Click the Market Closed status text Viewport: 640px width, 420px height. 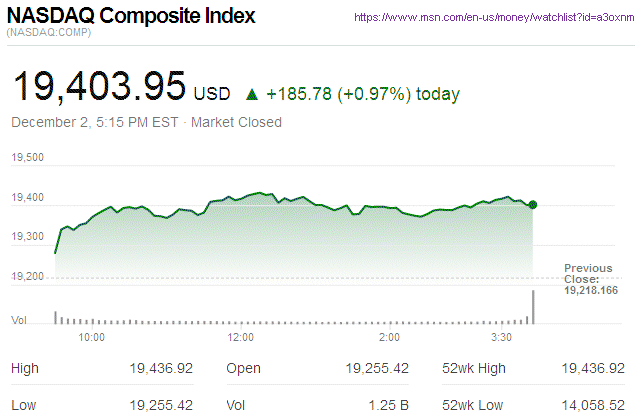[236, 122]
